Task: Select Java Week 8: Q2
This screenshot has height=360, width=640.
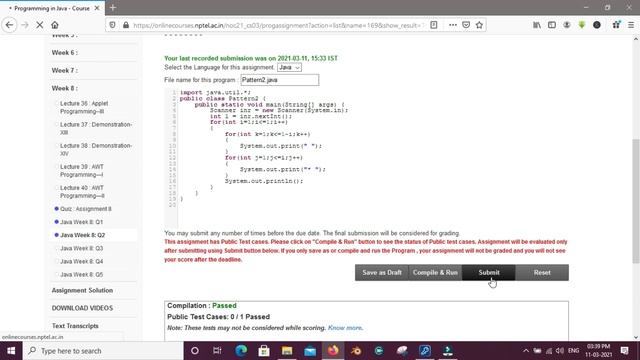Action: coord(82,235)
